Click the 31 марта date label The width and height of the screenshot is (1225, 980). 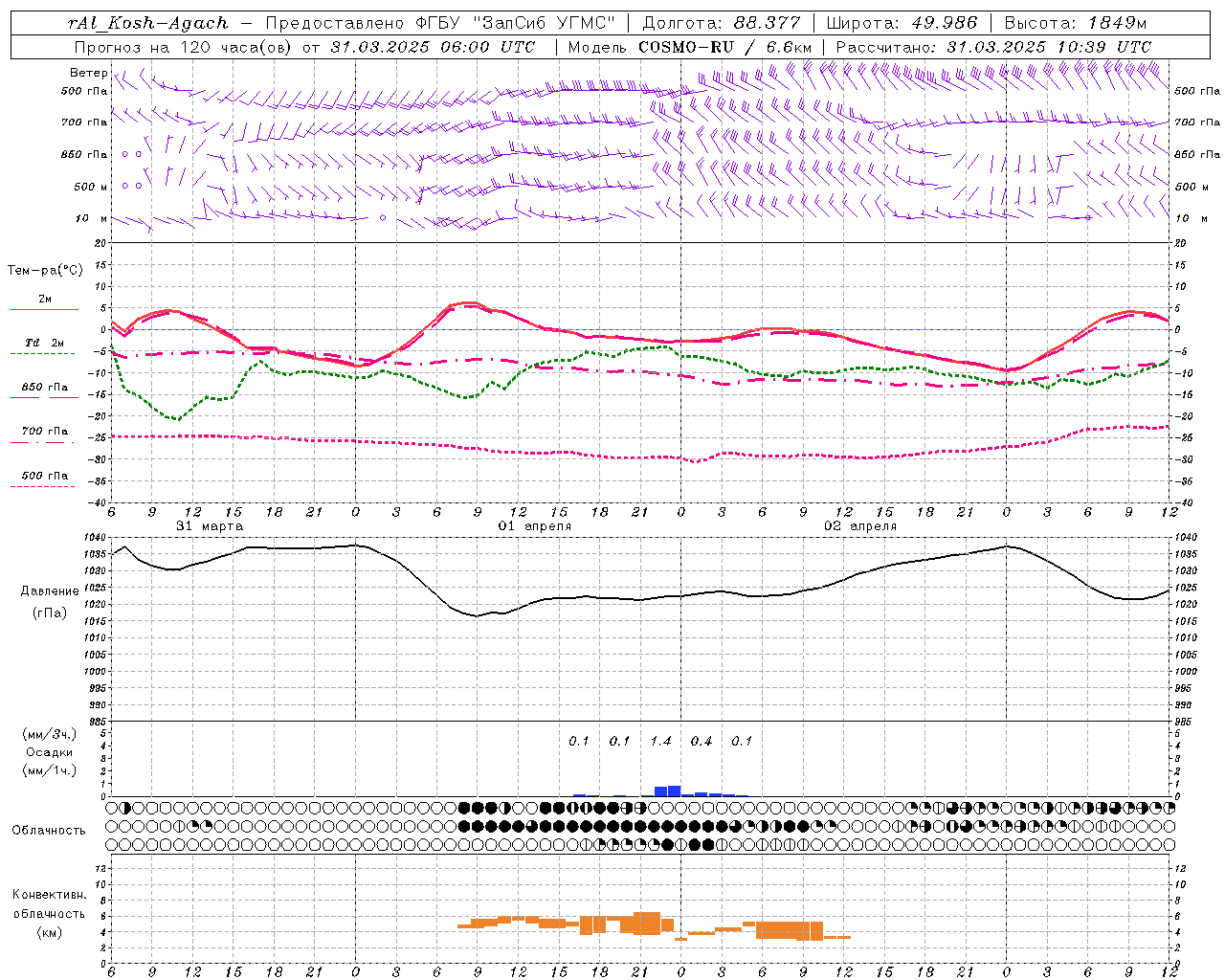coord(210,526)
